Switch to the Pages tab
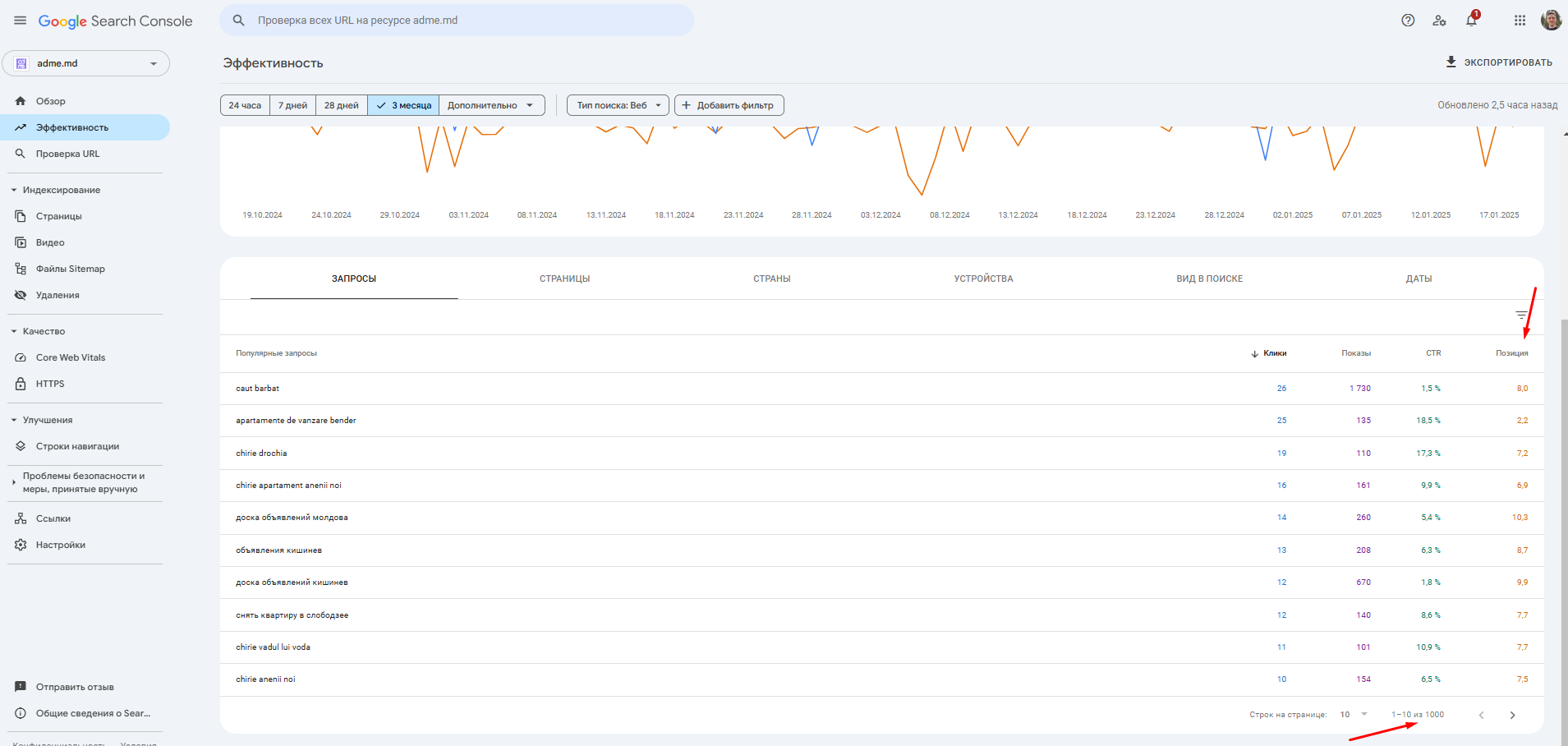This screenshot has width=1568, height=746. click(564, 279)
